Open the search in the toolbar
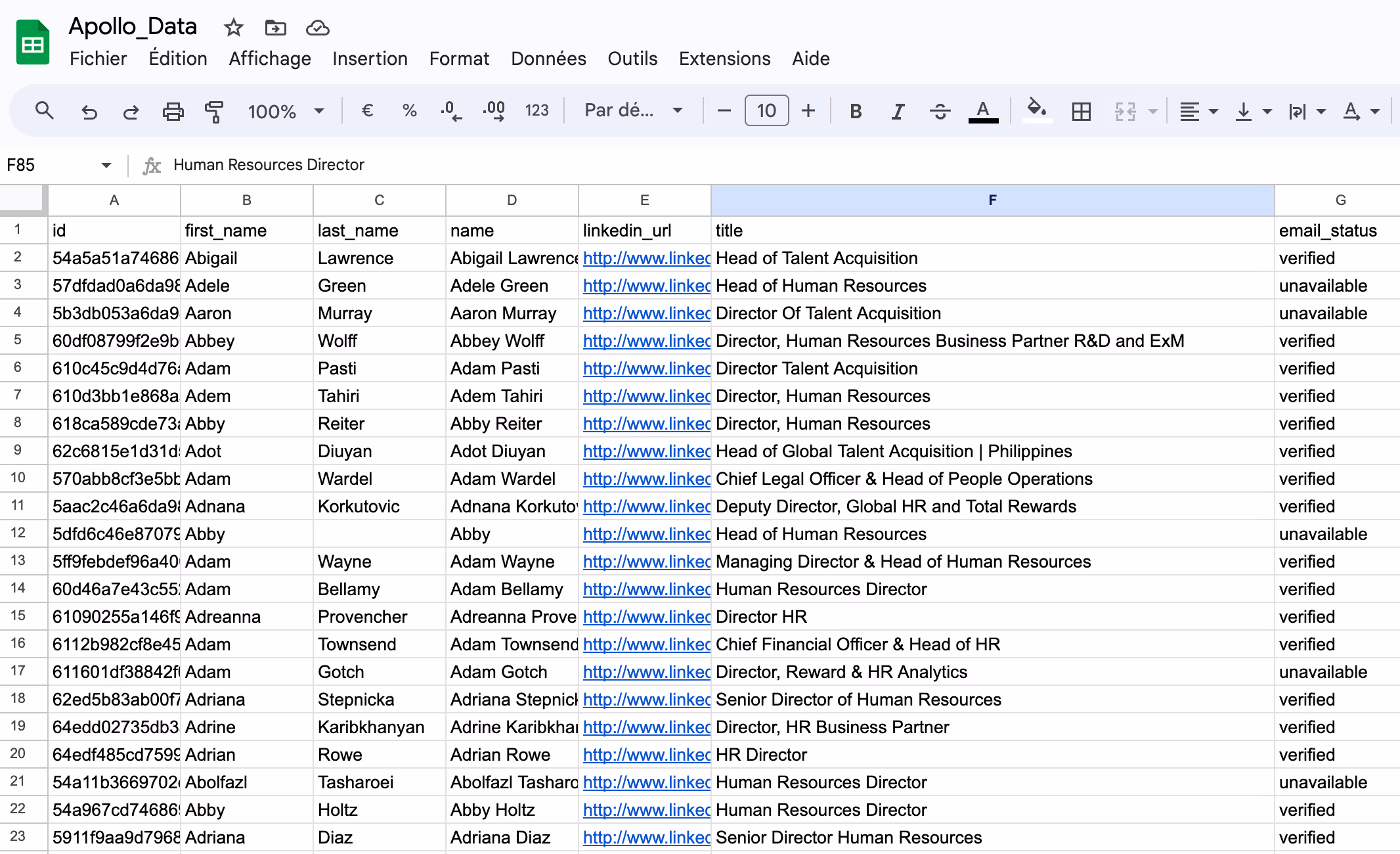Image resolution: width=1400 pixels, height=854 pixels. point(45,110)
